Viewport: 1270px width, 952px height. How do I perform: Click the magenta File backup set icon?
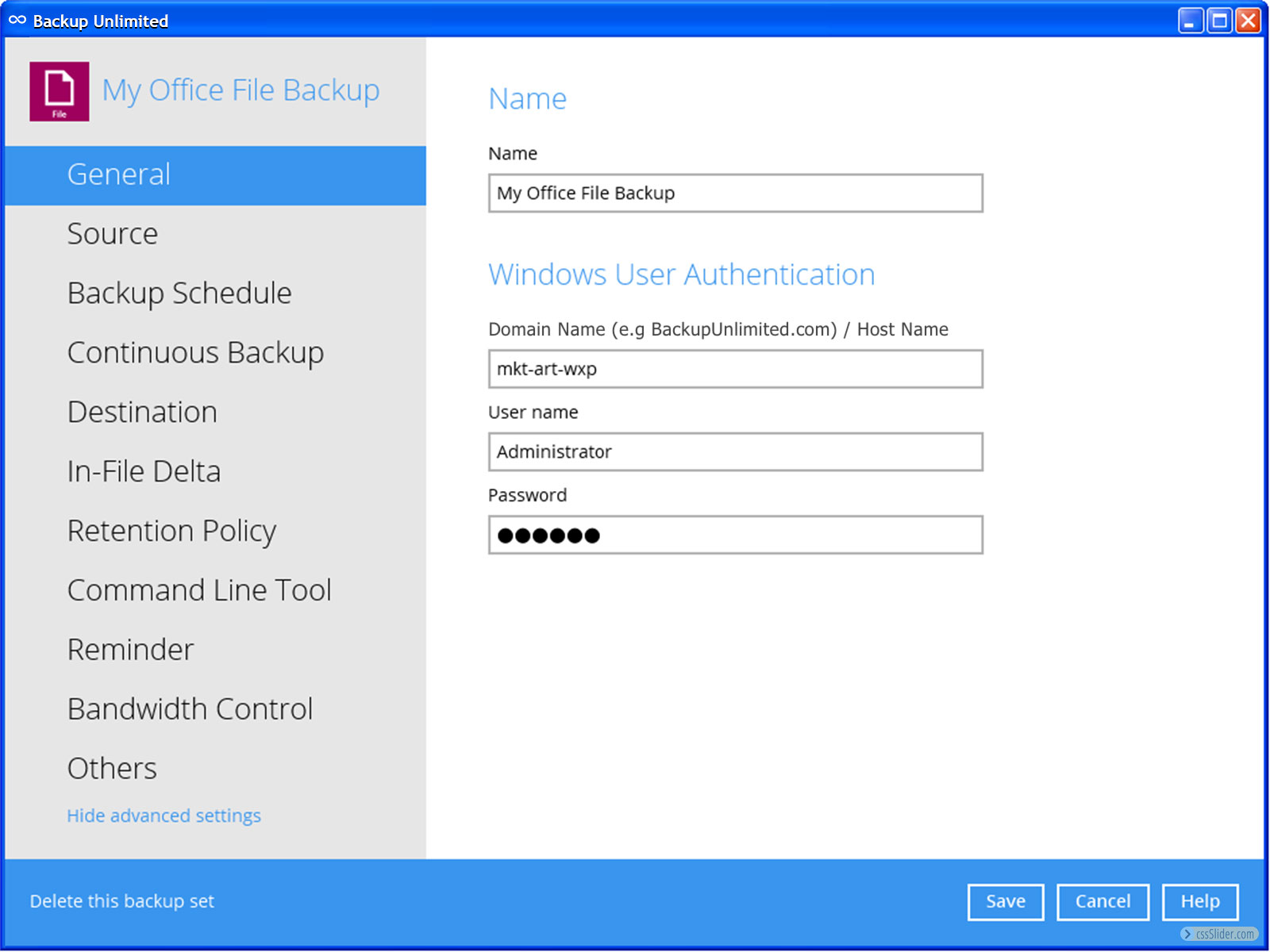59,91
